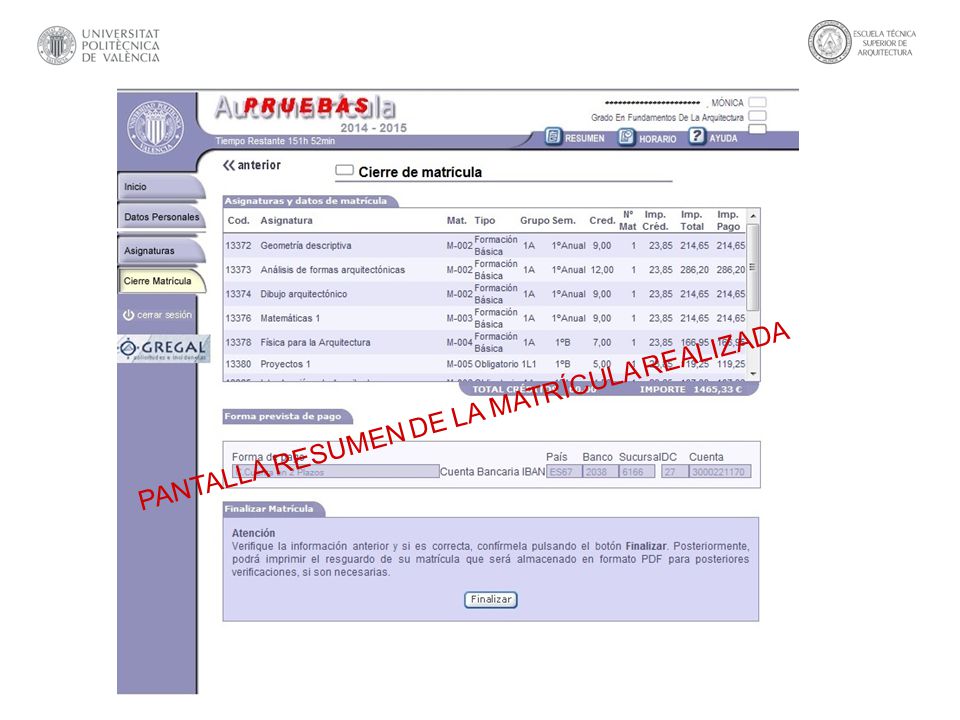The image size is (960, 720).
Task: Click the RESUMEN link text
Action: [x=584, y=139]
